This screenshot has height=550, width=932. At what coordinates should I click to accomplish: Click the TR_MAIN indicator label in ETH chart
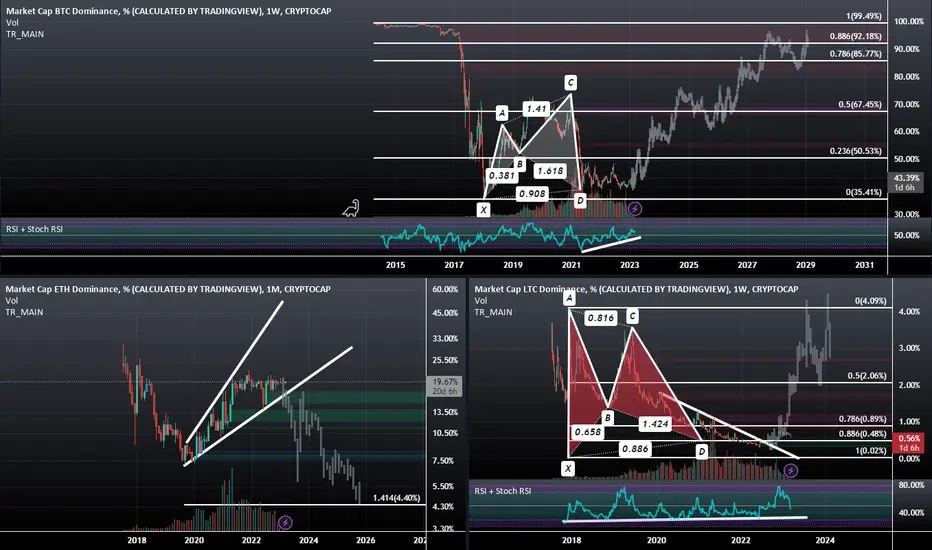coord(24,312)
